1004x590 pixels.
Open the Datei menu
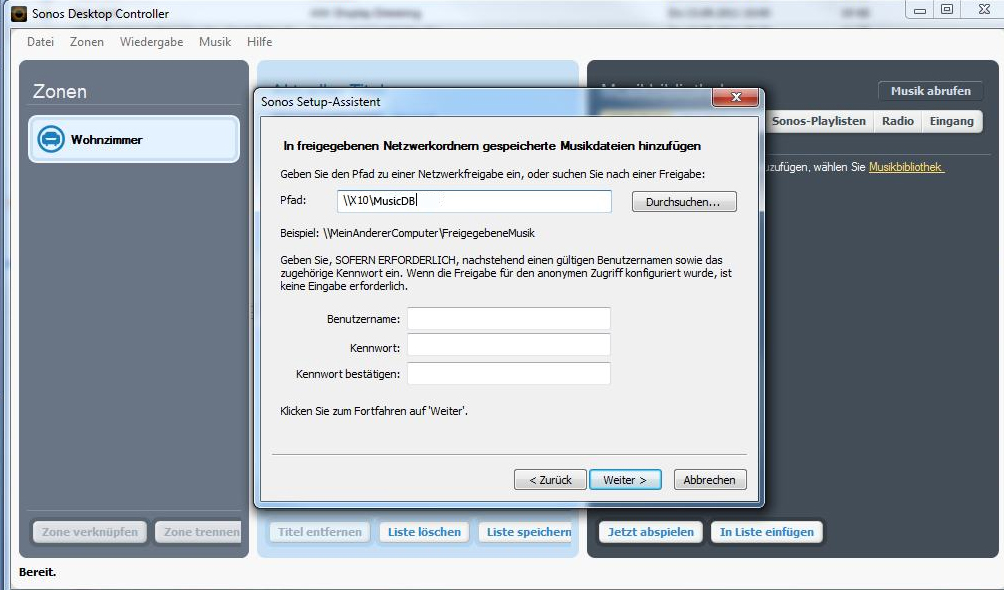(40, 42)
